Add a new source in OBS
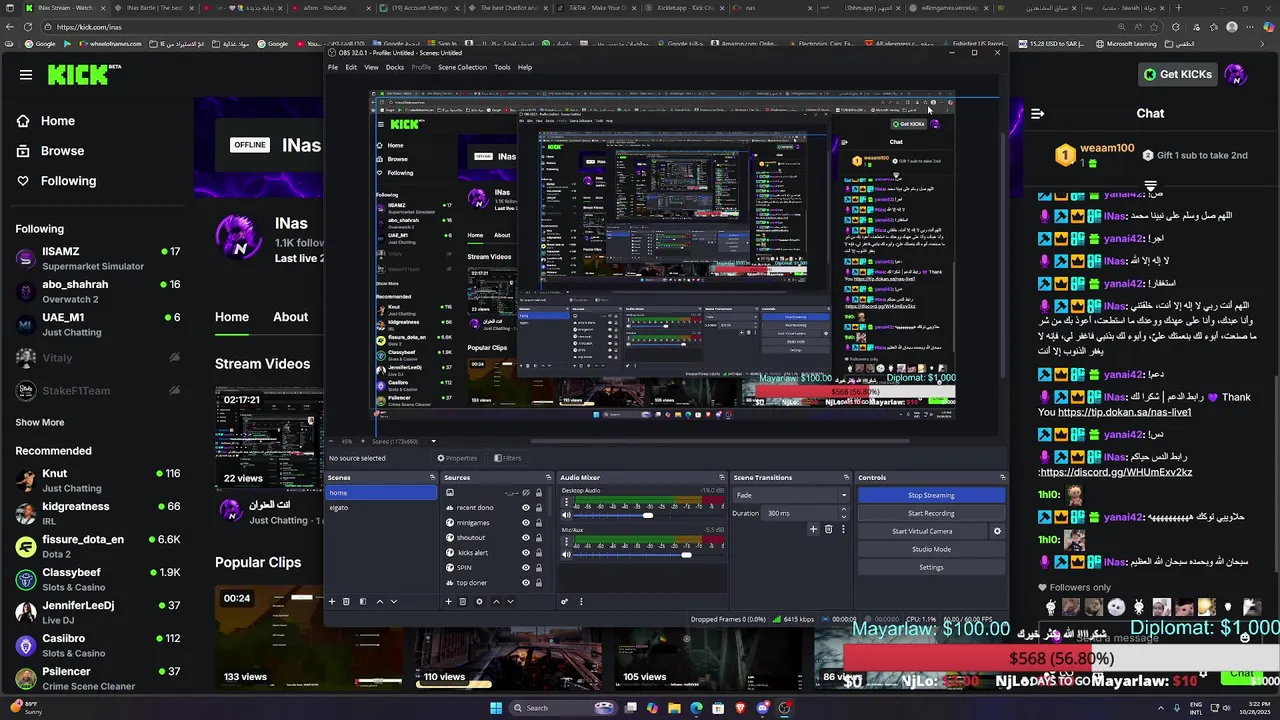The width and height of the screenshot is (1280, 720). 448,601
